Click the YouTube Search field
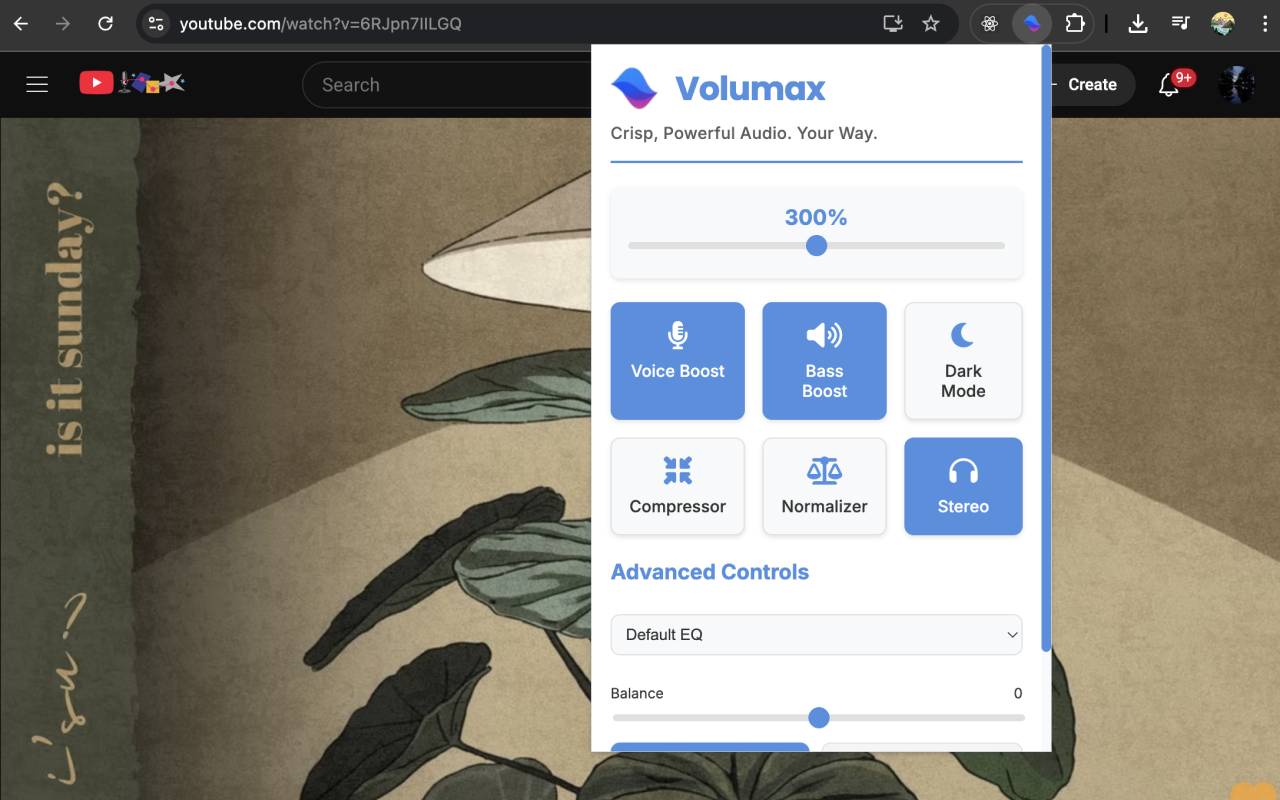Screen dimensions: 1280x800 446,85
